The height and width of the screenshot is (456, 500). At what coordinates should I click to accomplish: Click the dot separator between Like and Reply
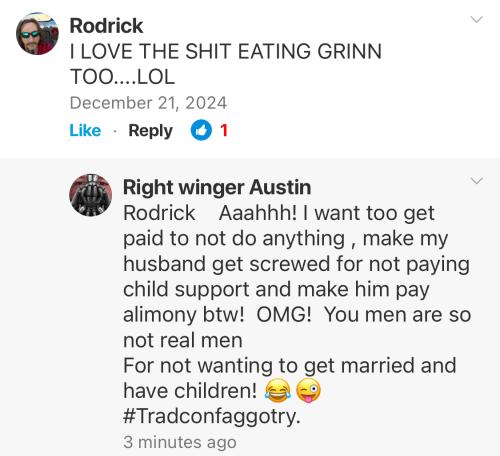115,131
